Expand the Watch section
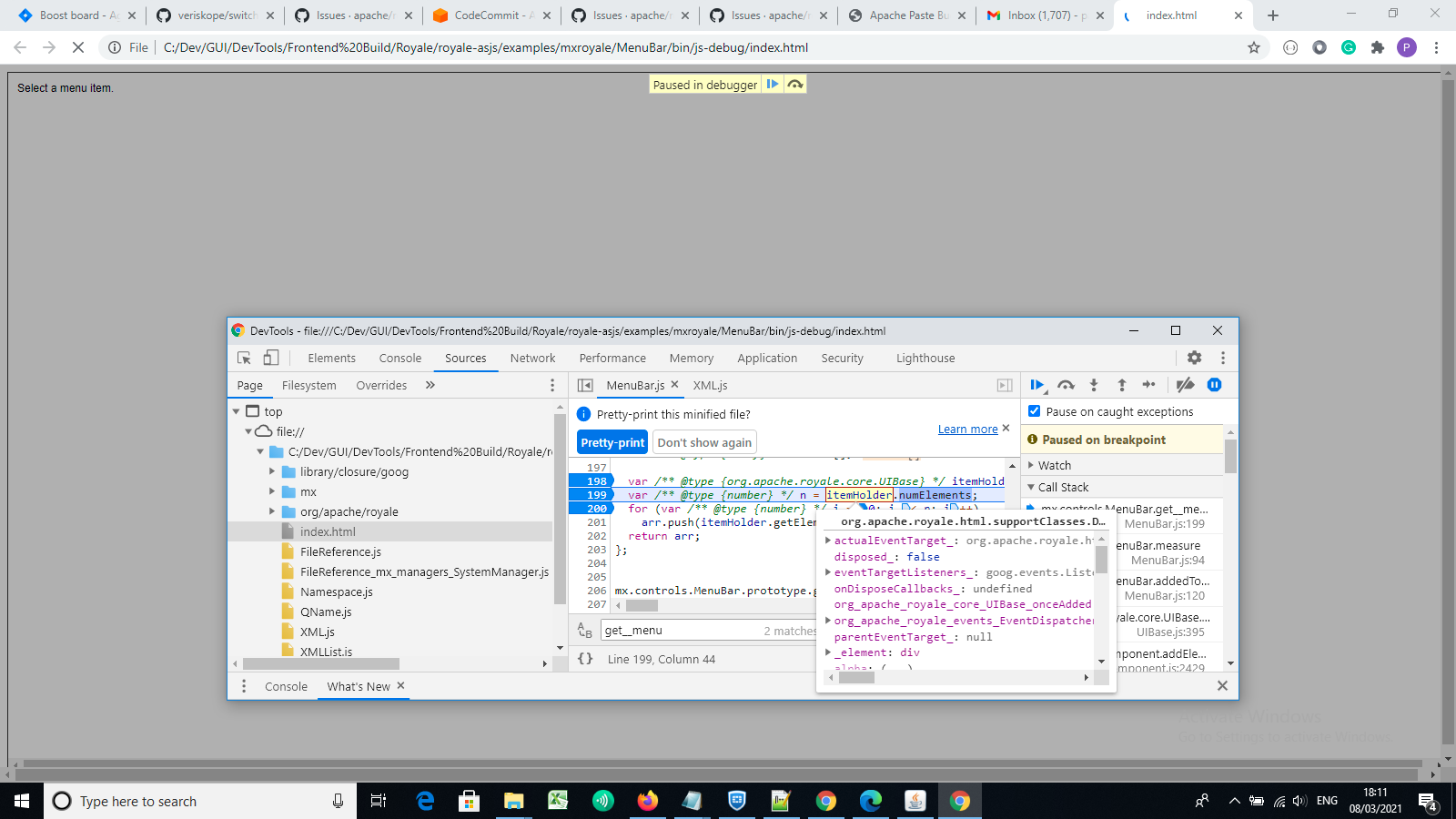 point(1031,465)
